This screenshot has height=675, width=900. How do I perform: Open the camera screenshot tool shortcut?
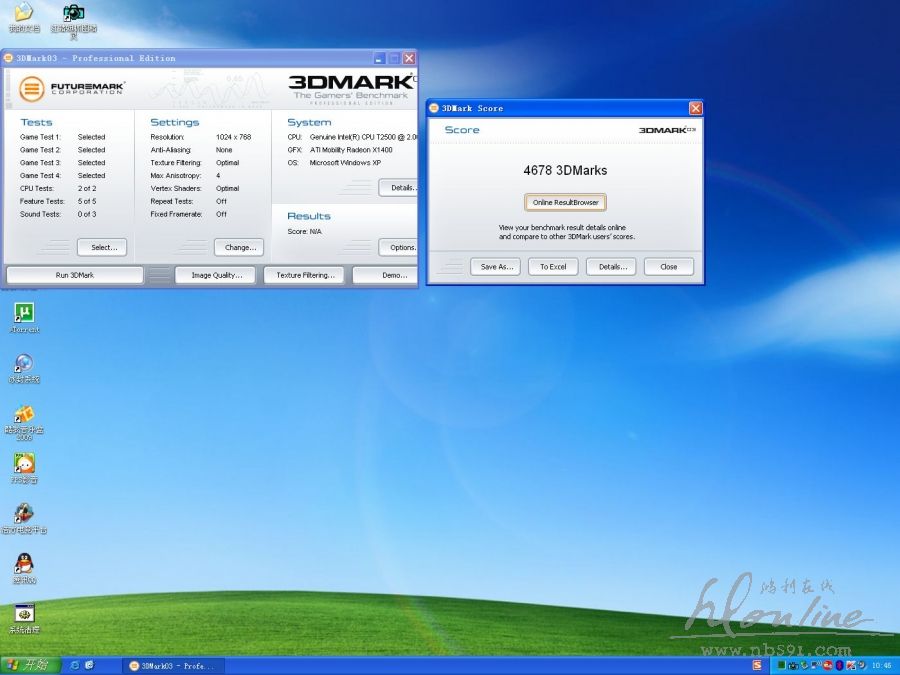tap(73, 13)
